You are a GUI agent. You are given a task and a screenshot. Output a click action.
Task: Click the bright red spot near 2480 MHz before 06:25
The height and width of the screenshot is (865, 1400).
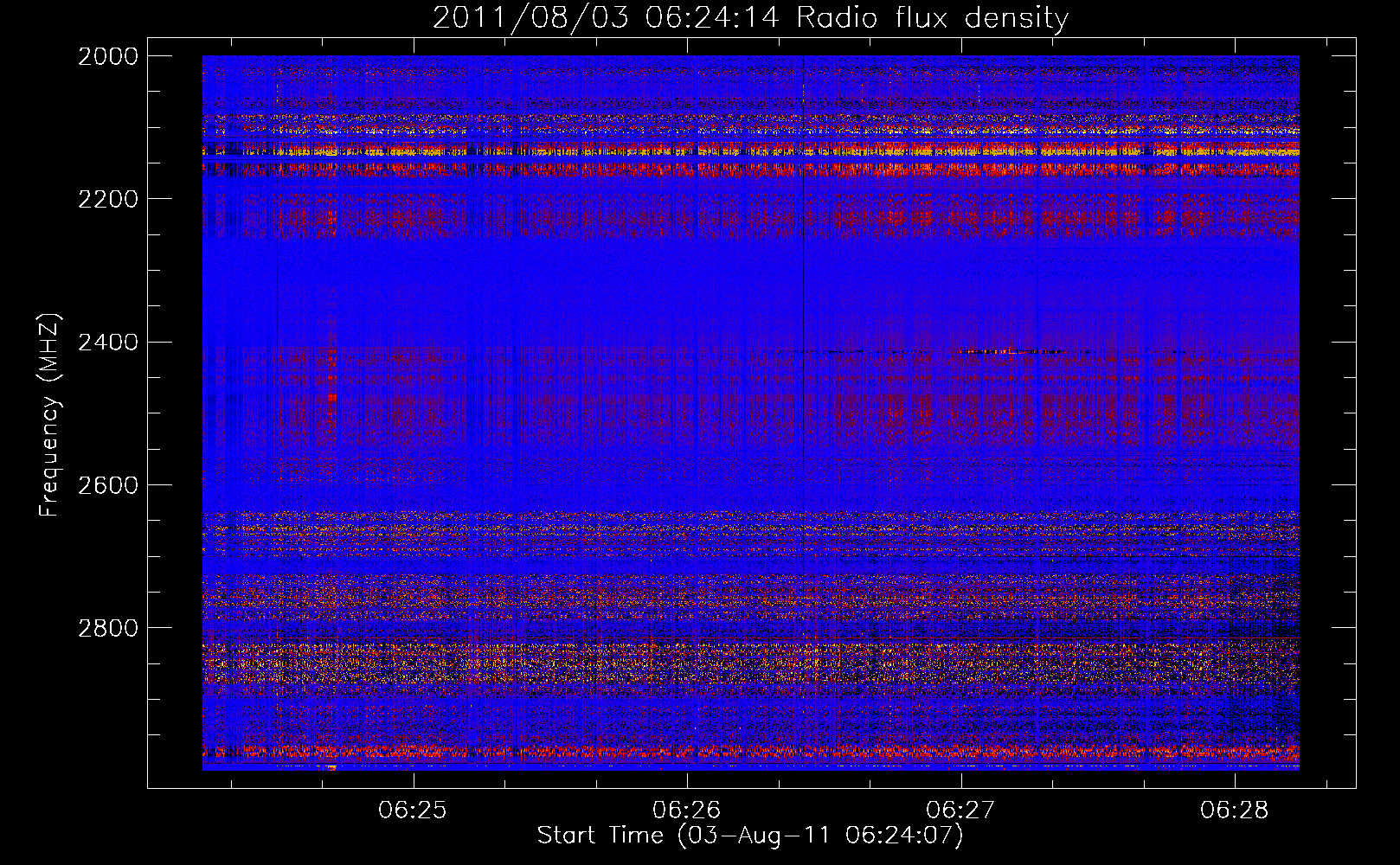point(332,398)
